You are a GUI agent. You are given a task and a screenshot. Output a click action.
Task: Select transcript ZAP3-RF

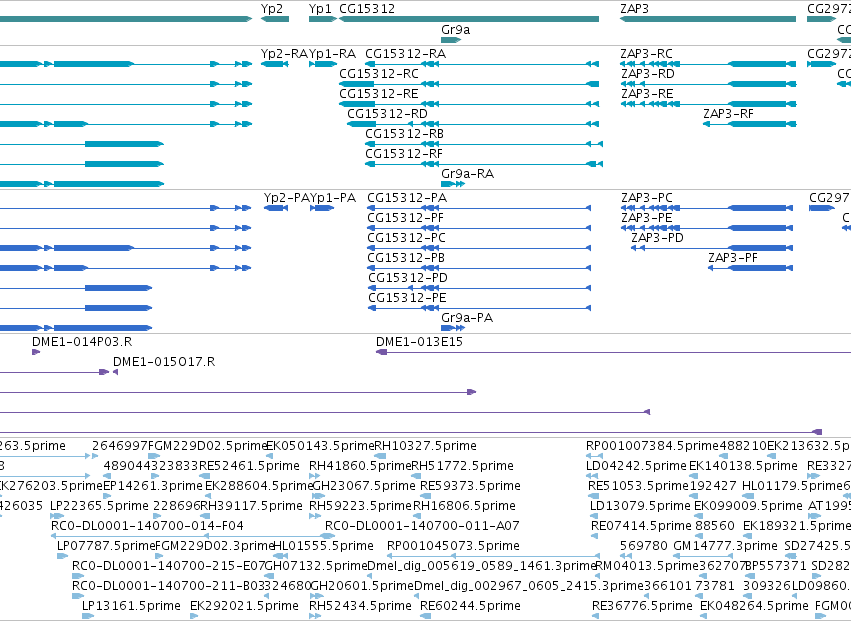click(728, 114)
